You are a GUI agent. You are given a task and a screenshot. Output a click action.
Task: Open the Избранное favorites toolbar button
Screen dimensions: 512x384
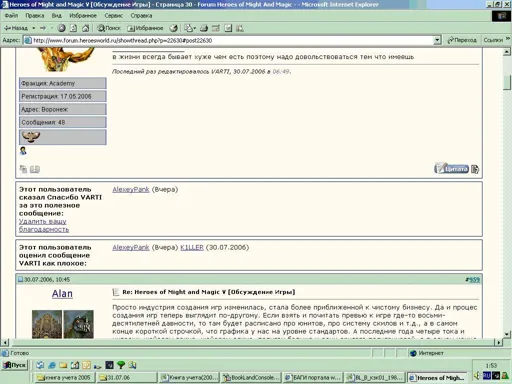click(145, 28)
